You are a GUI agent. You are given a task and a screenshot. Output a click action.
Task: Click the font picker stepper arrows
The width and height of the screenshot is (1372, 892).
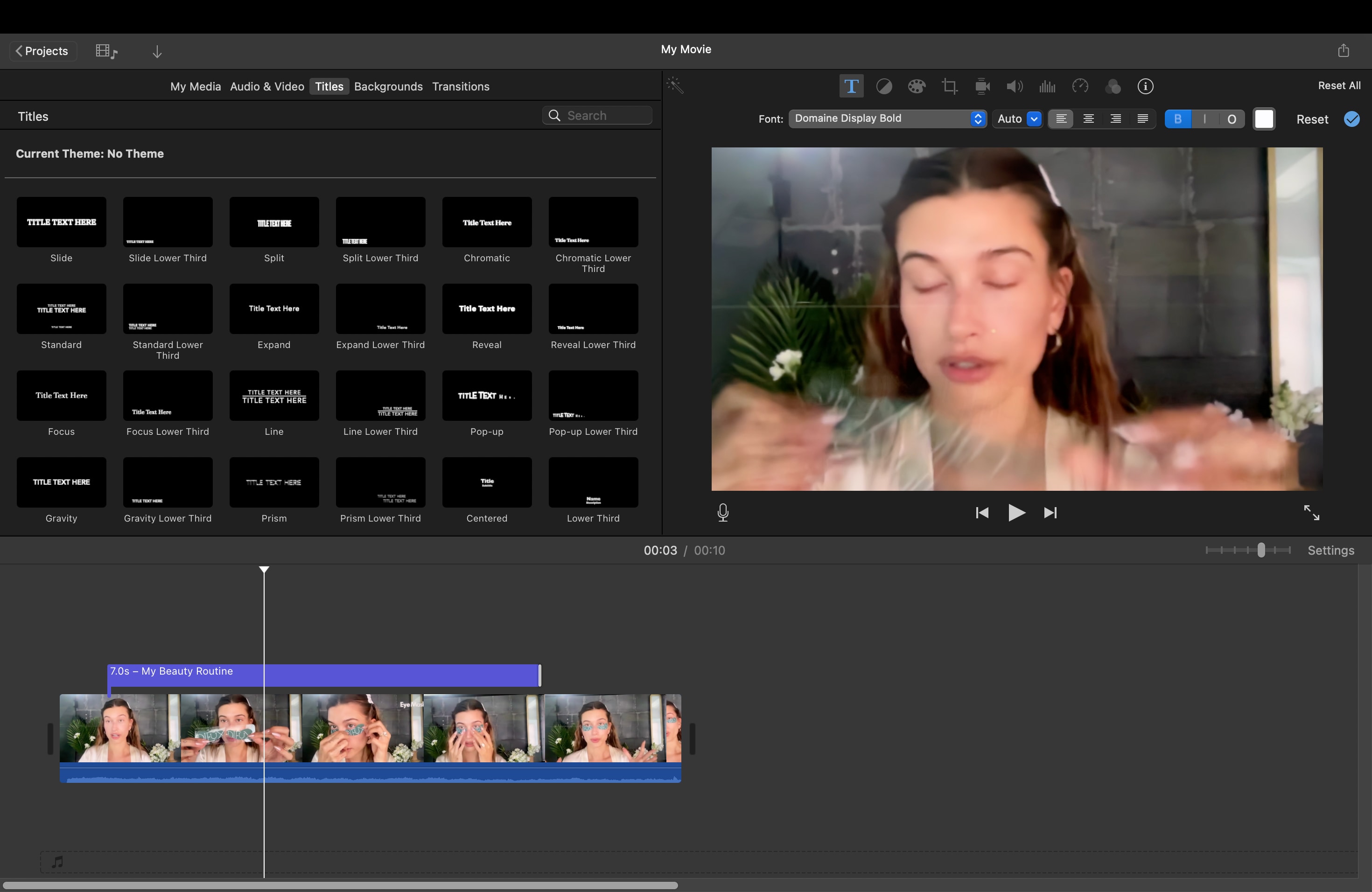(x=978, y=118)
